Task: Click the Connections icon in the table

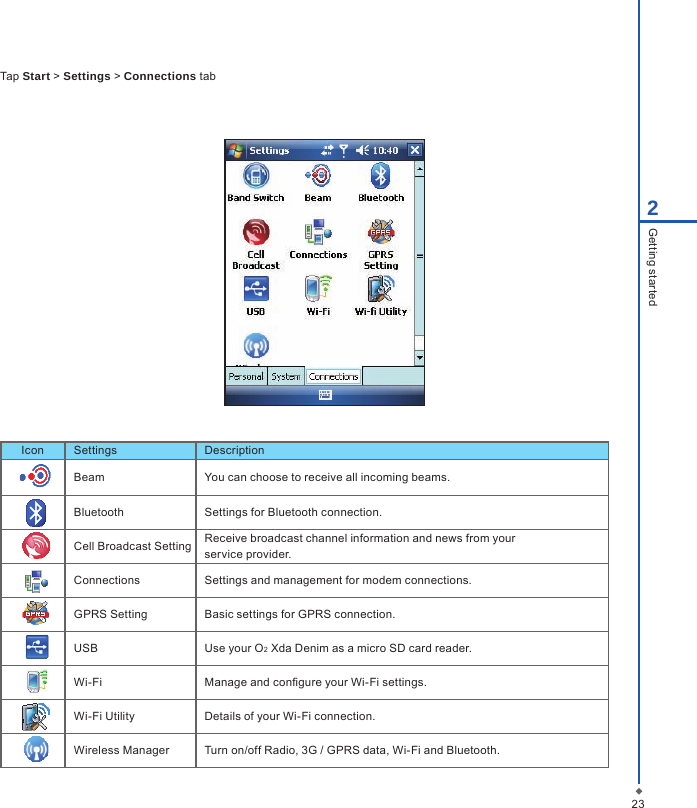Action: [x=36, y=581]
